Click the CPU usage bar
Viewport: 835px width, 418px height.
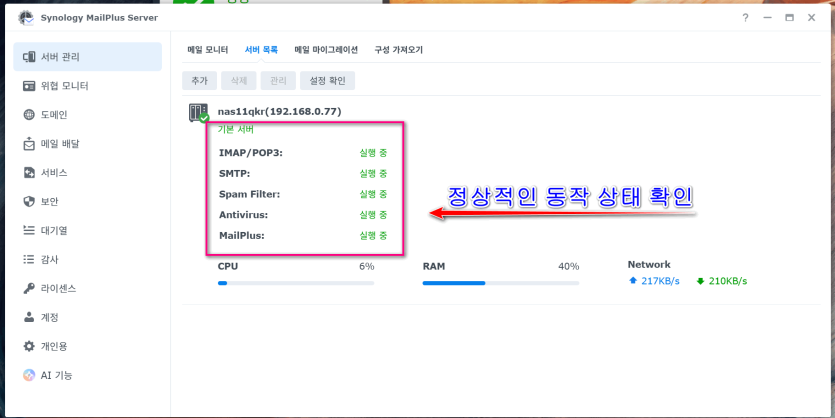coord(296,283)
